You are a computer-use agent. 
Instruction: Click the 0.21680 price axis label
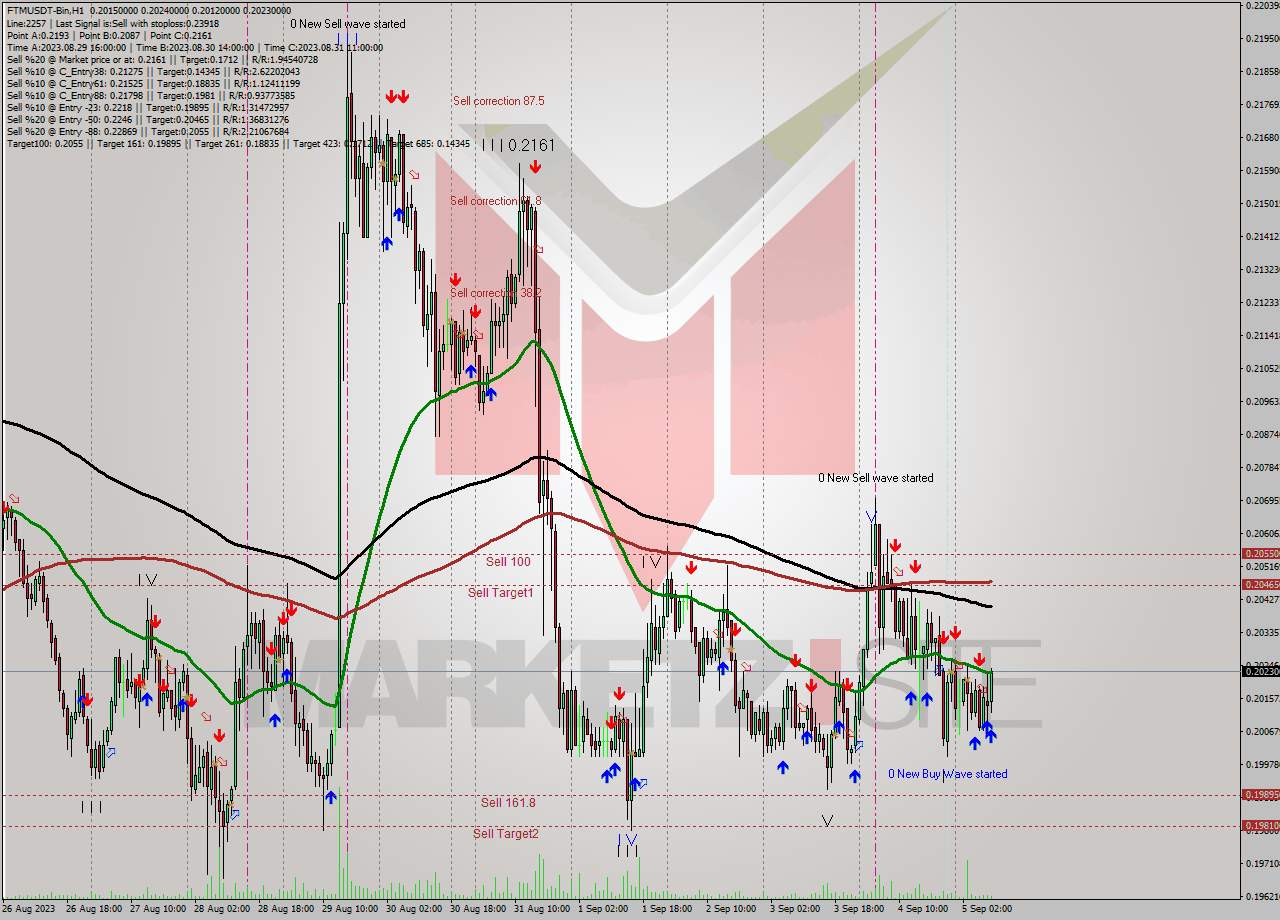[x=1264, y=137]
